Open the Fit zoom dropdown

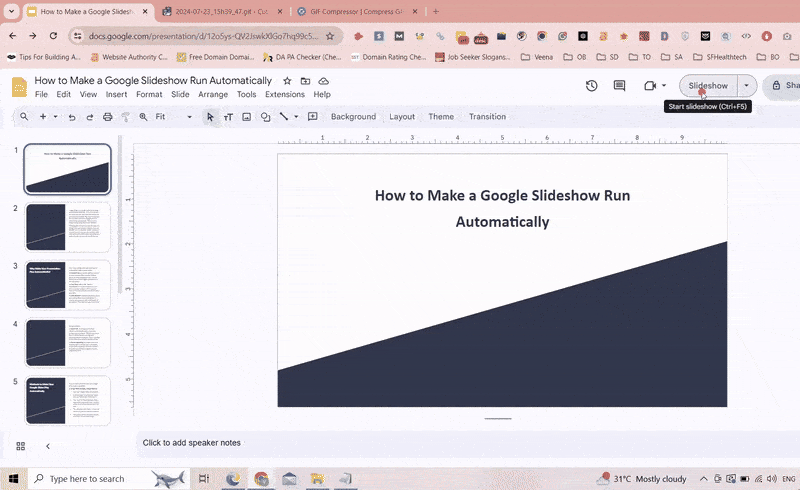tap(174, 117)
